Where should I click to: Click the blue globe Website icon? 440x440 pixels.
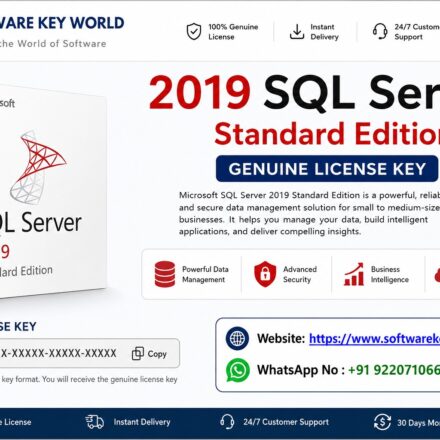pos(237,338)
